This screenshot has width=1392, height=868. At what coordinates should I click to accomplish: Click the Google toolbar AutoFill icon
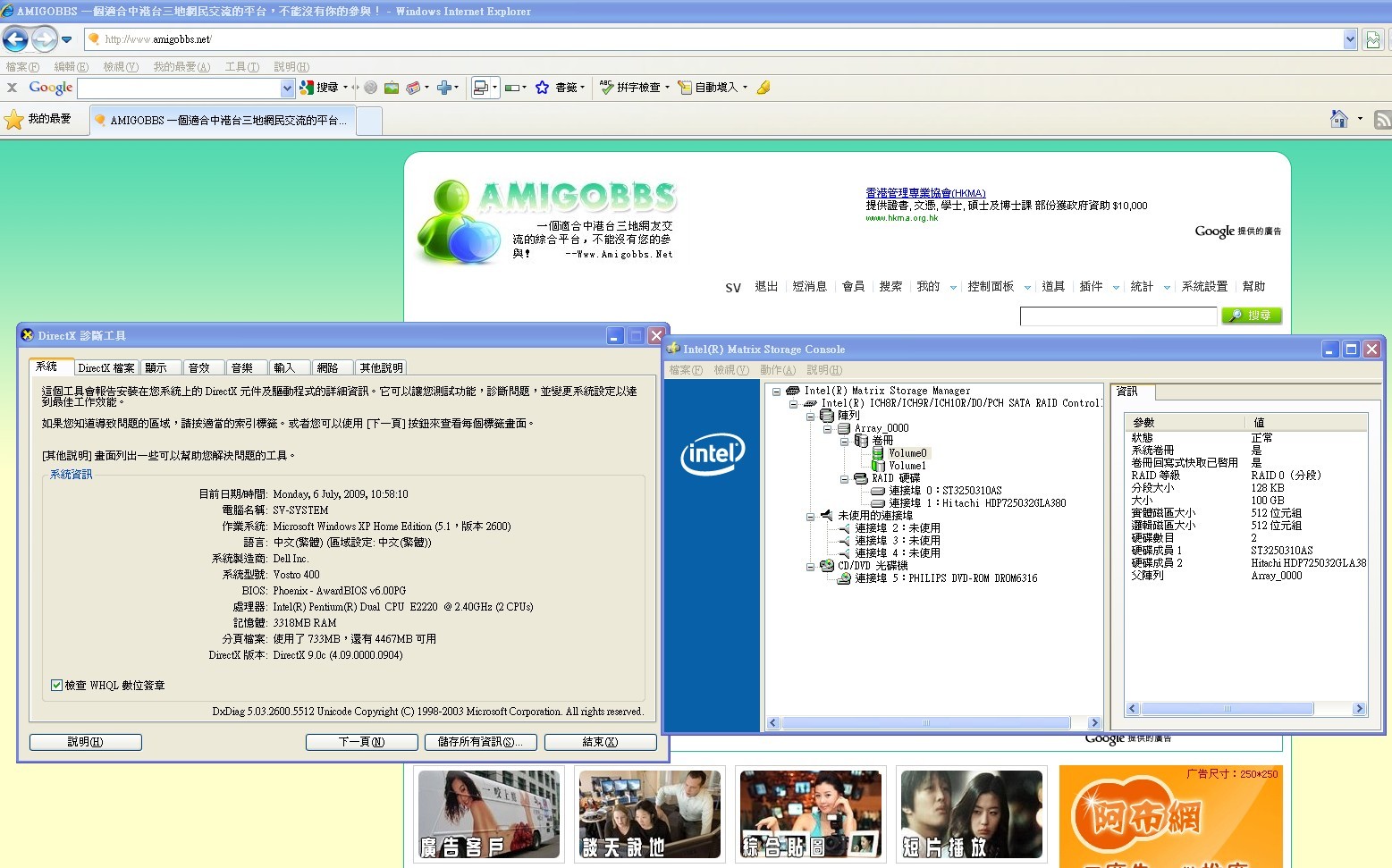tap(685, 88)
